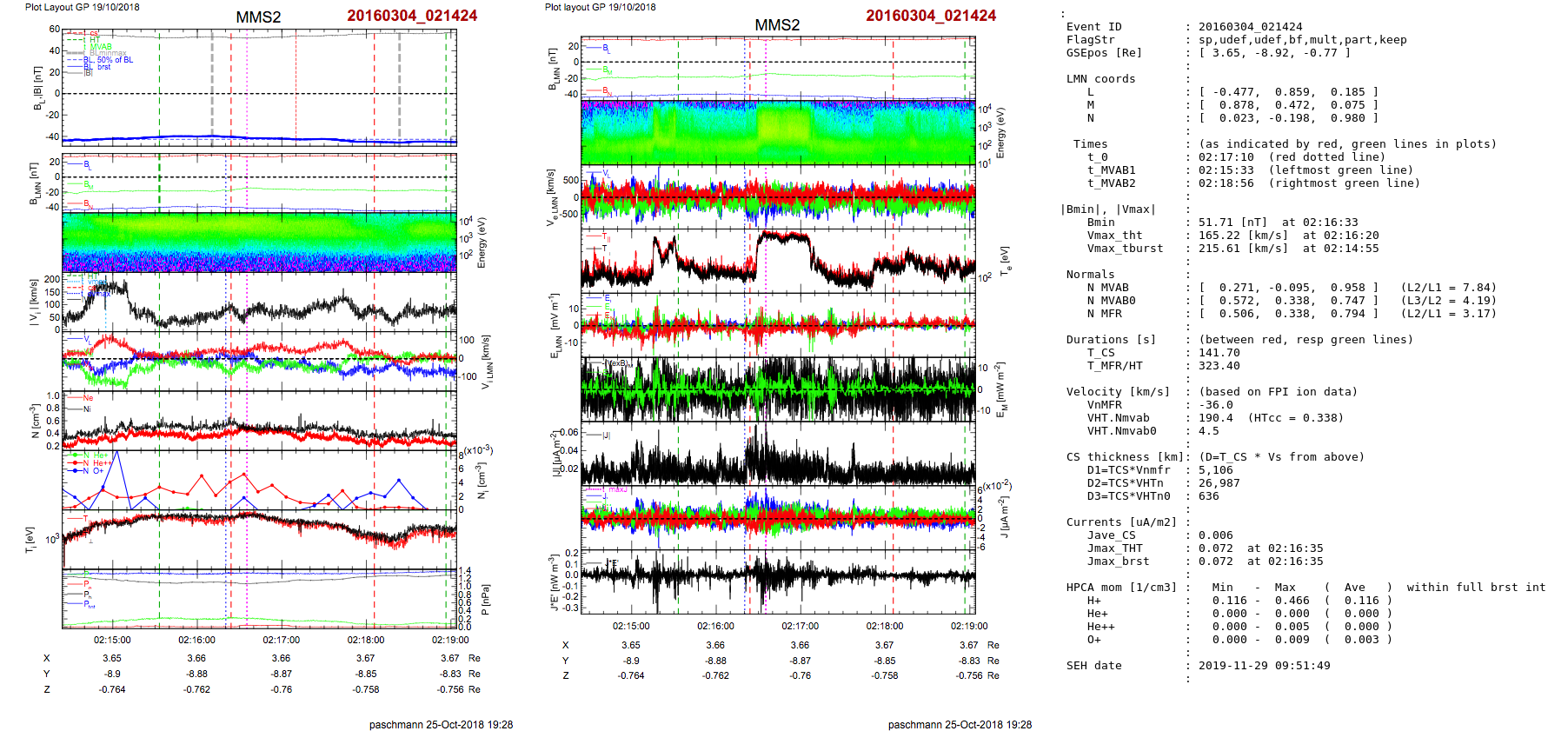Click the 02:17:00 tick on left time axis
1568x731 pixels.
pos(281,640)
